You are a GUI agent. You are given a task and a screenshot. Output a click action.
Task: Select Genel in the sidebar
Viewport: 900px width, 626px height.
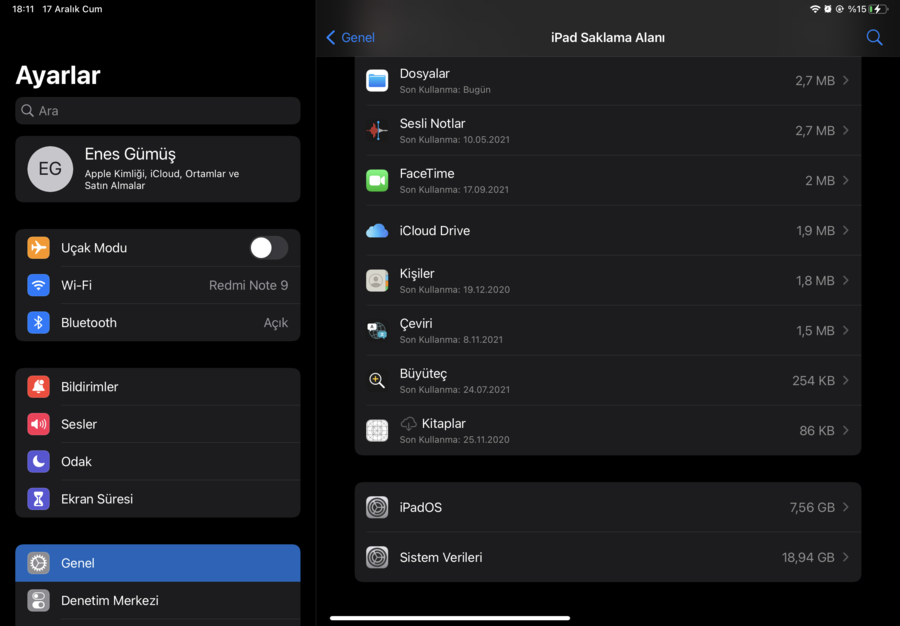pos(158,563)
